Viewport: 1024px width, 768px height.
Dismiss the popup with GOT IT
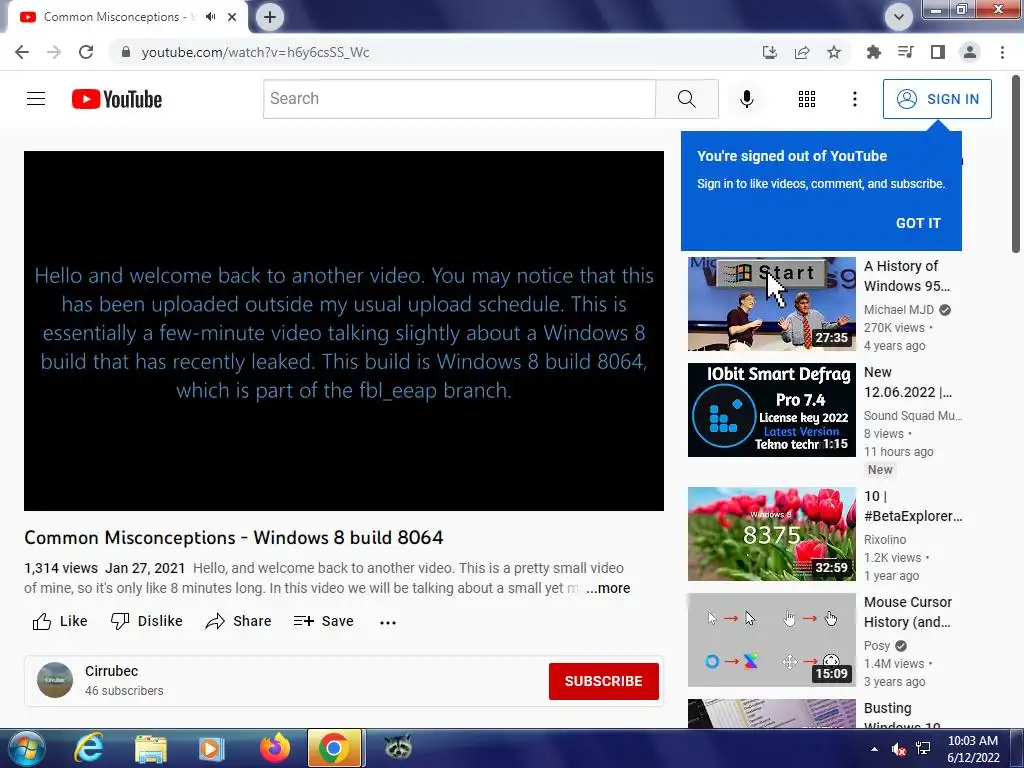pos(918,223)
